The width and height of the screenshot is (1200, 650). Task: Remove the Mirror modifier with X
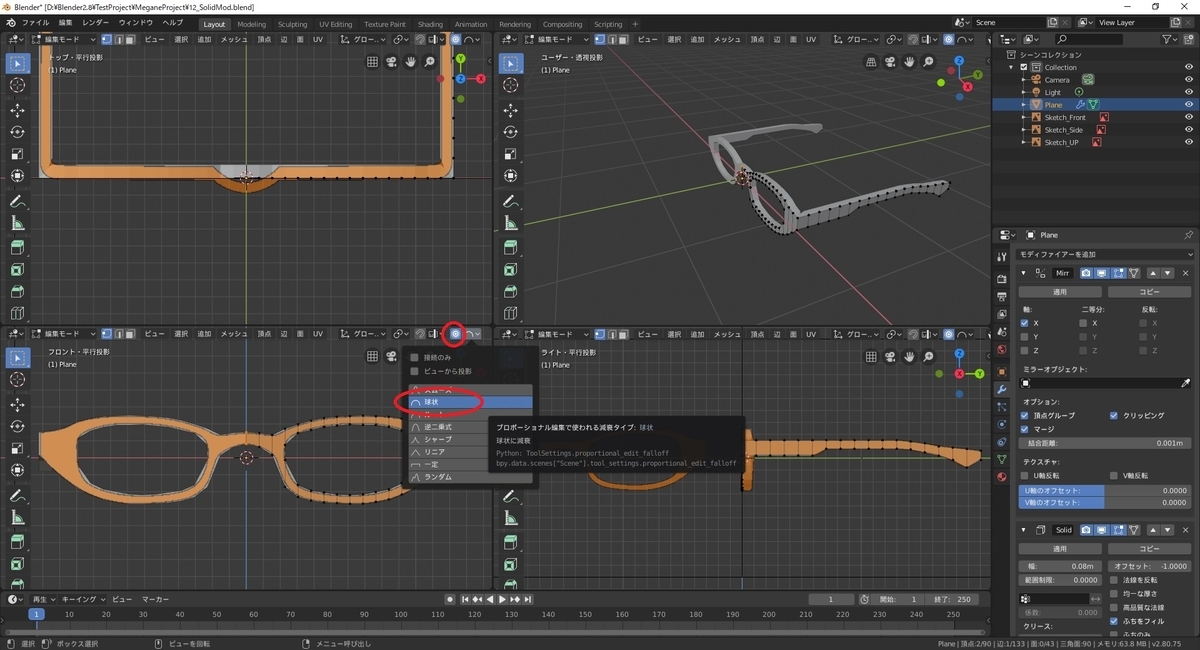1186,273
